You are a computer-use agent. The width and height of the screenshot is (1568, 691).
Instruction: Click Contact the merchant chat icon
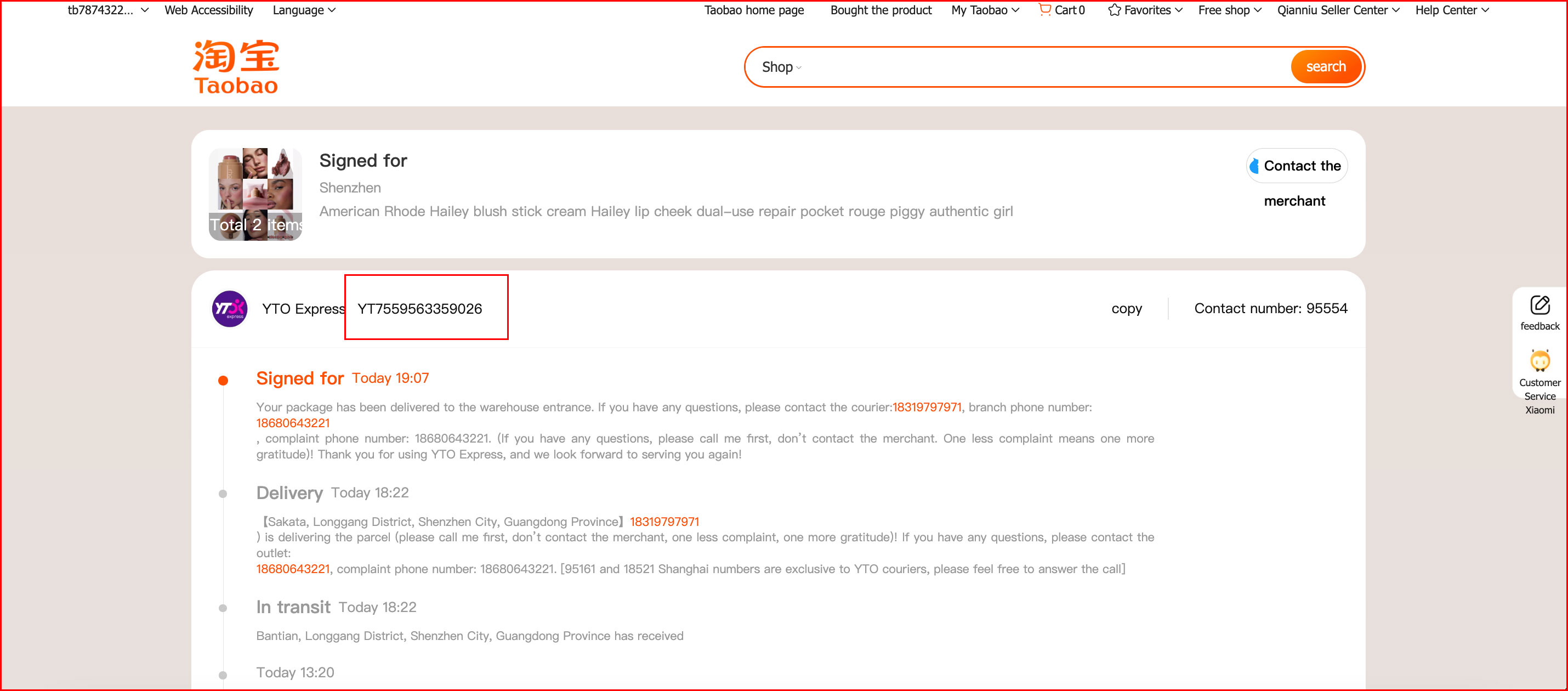[1254, 166]
